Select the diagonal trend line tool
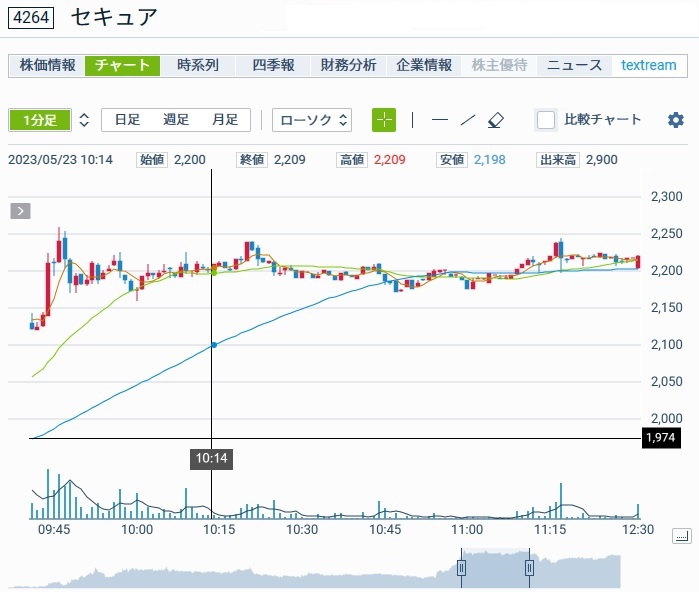Screen dimensions: 699x592 [467, 120]
